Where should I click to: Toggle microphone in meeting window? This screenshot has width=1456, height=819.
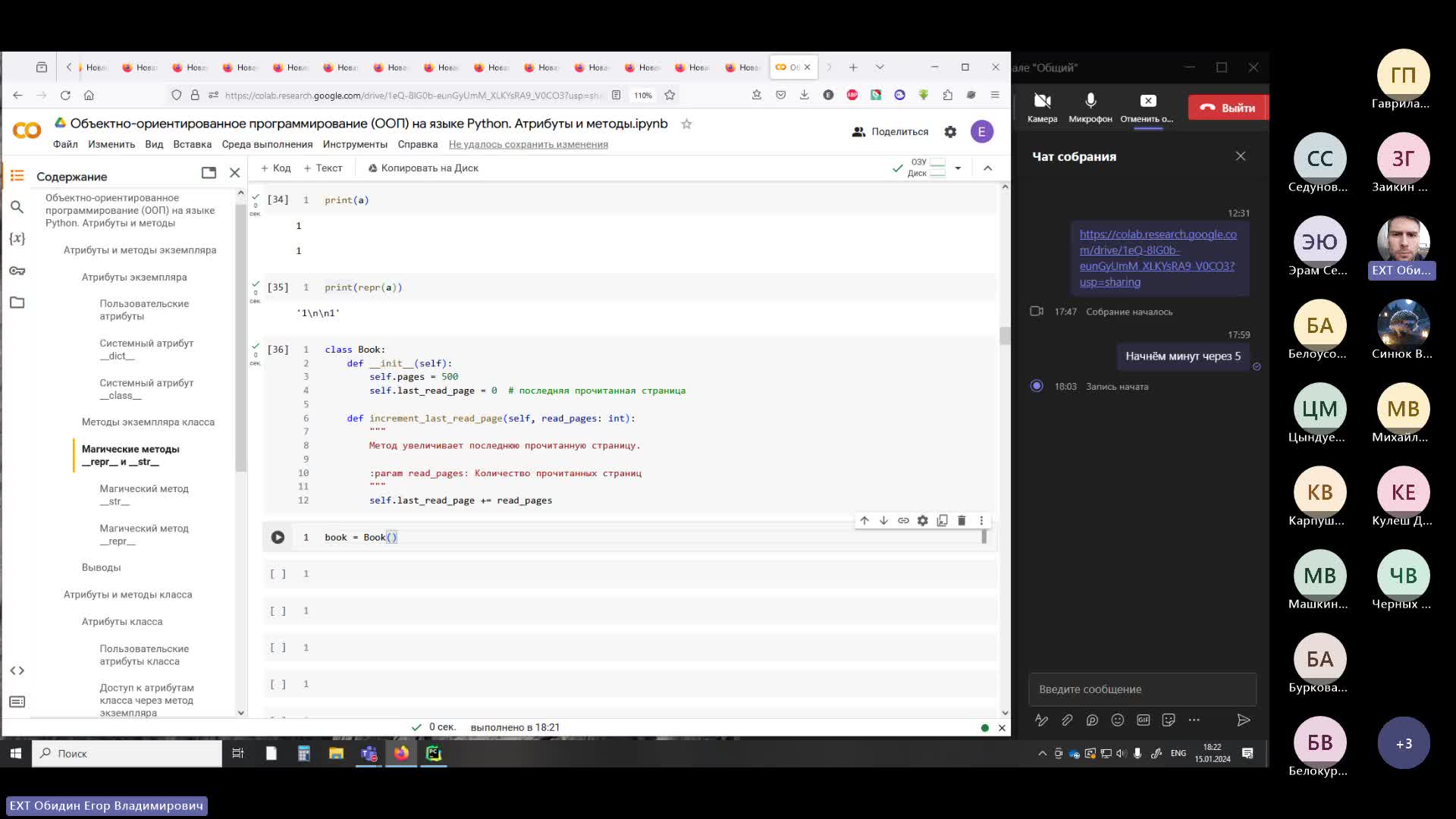point(1090,107)
